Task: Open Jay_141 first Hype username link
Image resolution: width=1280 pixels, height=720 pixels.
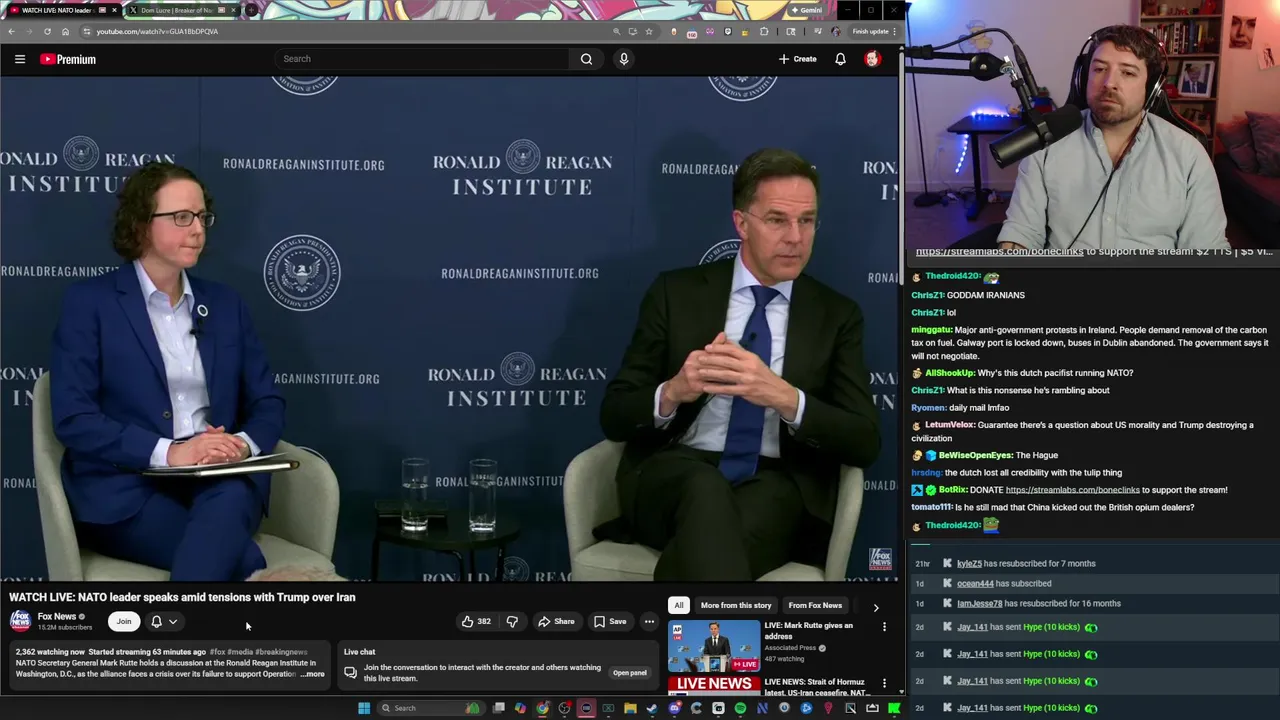Action: click(972, 627)
